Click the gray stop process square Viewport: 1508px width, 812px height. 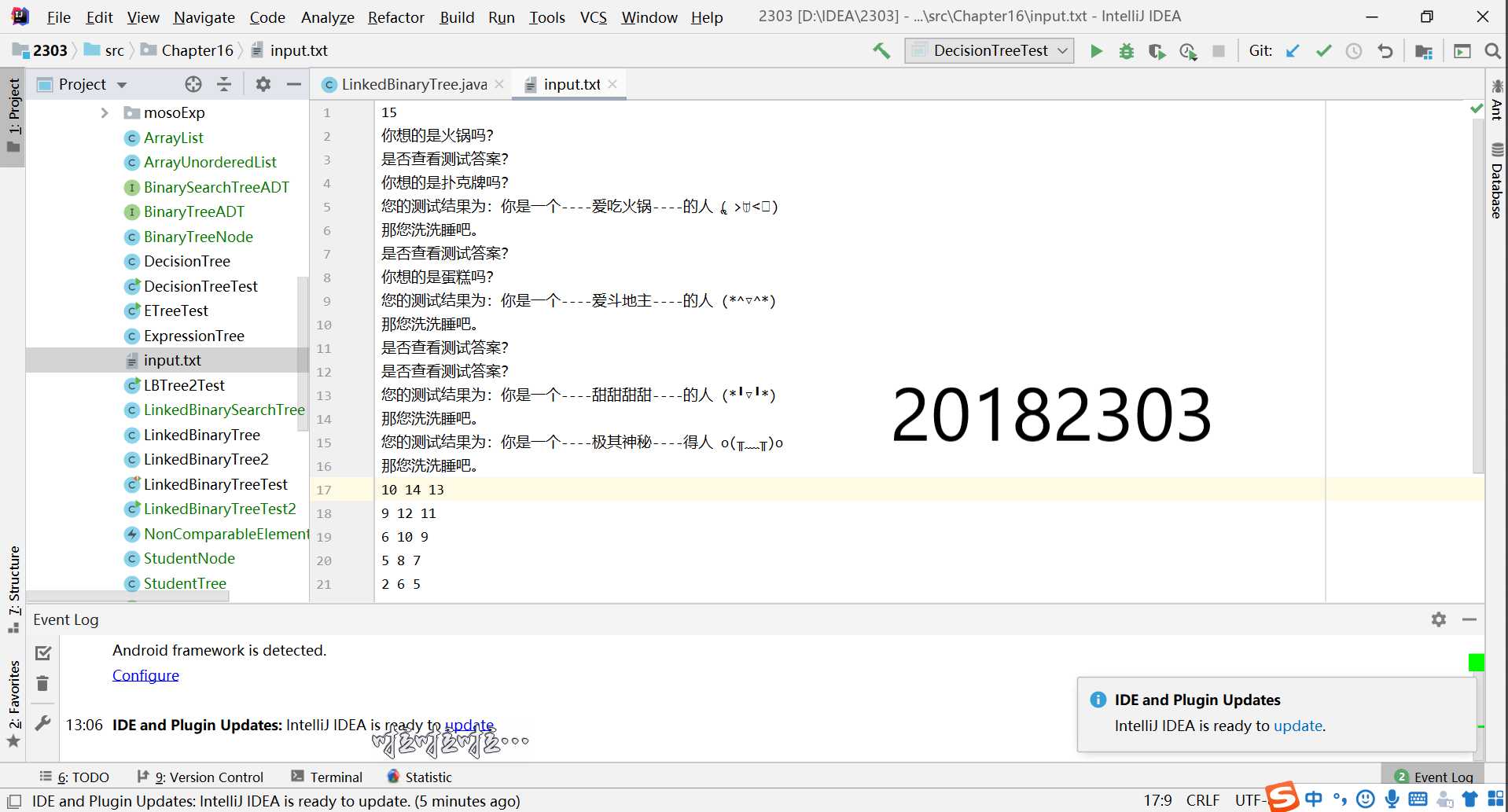(1219, 51)
